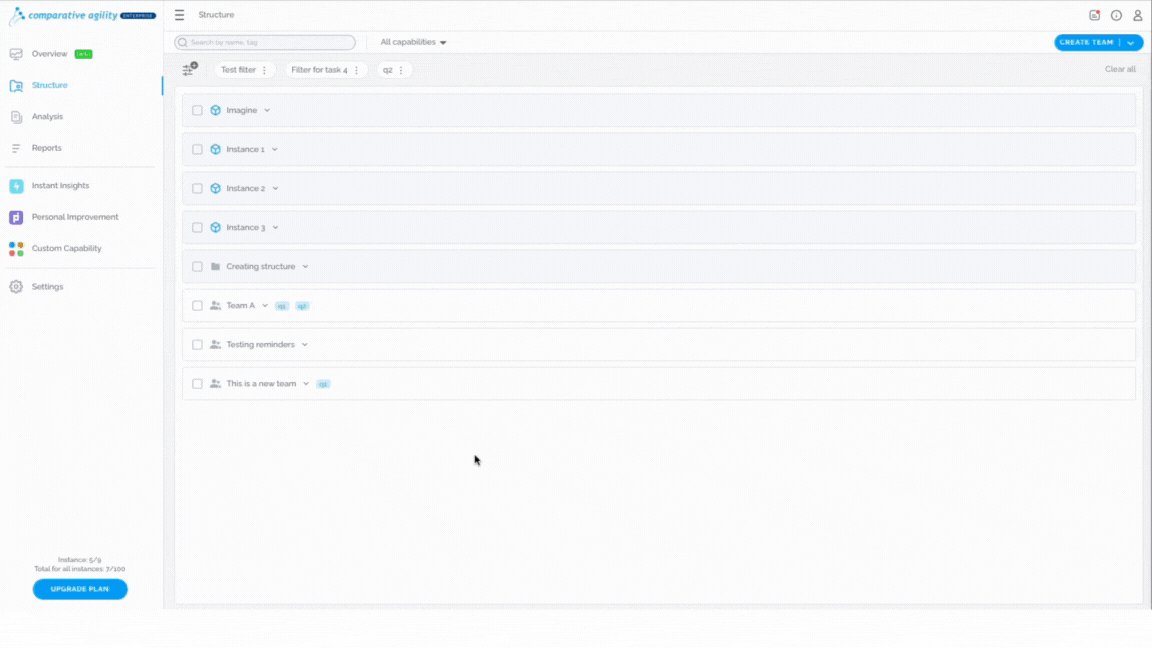The image size is (1152, 648).
Task: Check the Testing reminders row checkbox
Action: coord(197,344)
